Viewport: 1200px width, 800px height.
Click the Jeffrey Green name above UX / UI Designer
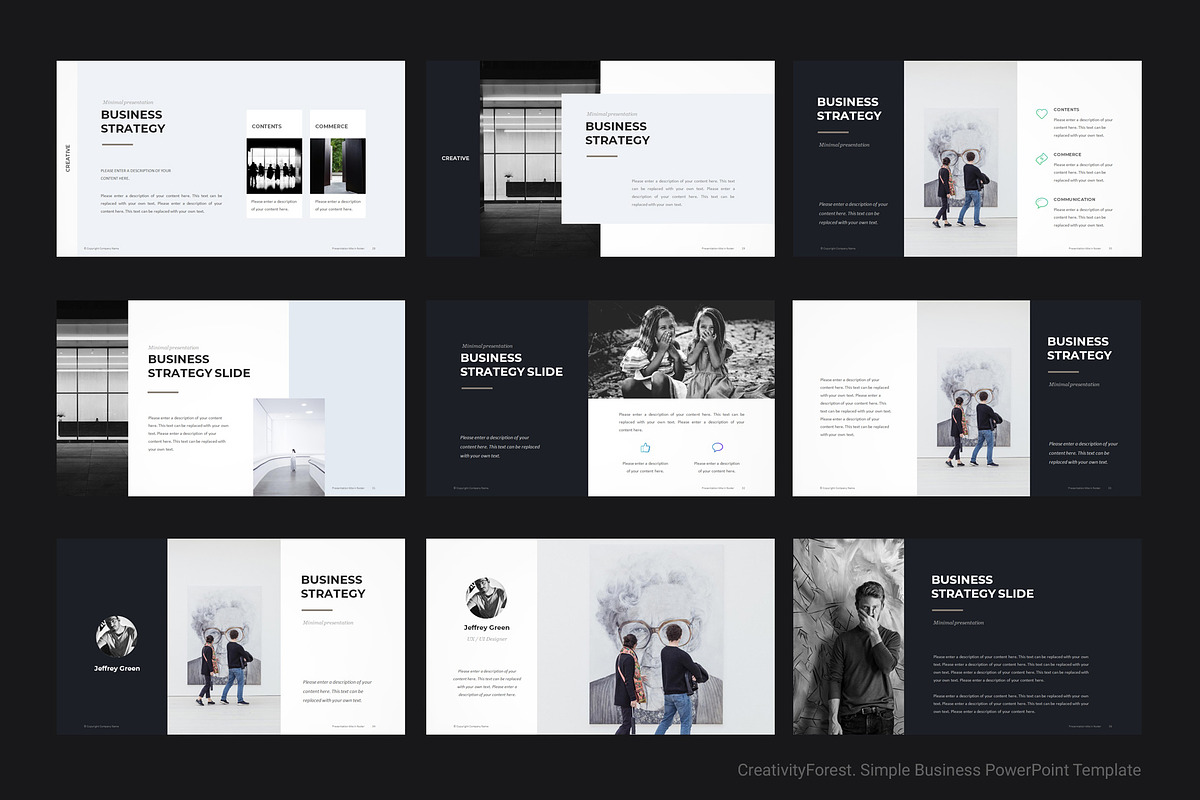click(486, 628)
